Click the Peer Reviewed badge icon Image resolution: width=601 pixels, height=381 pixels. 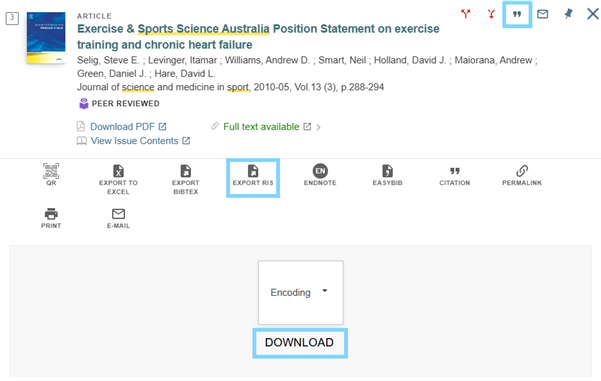point(84,103)
